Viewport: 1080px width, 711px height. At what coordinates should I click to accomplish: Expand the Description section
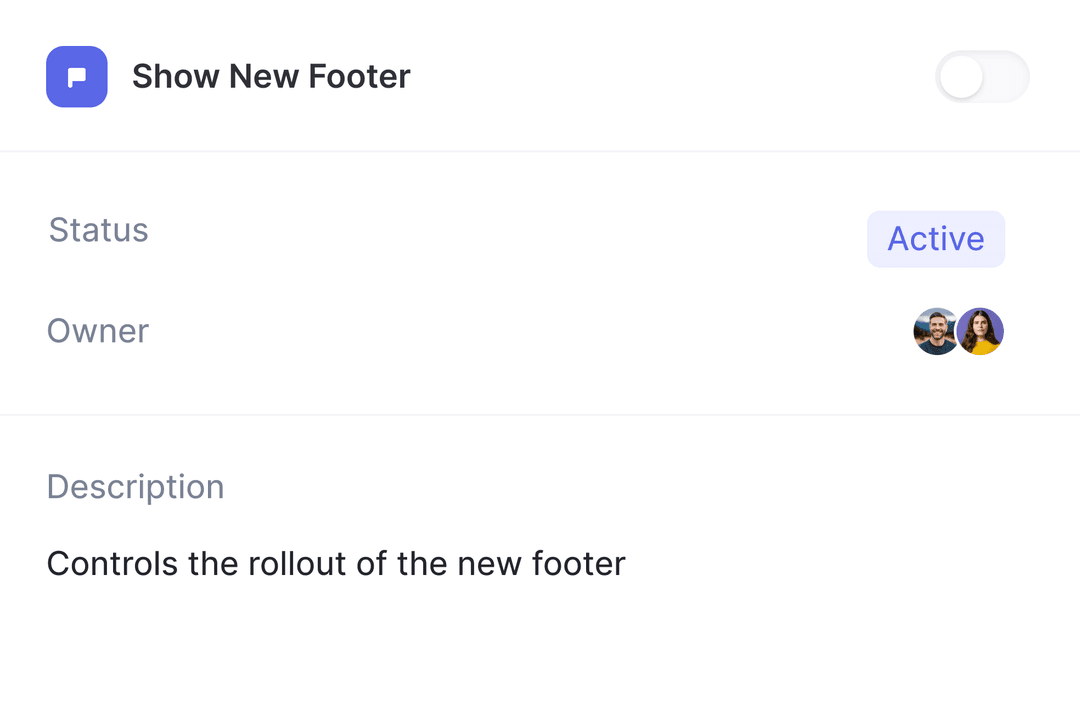135,487
